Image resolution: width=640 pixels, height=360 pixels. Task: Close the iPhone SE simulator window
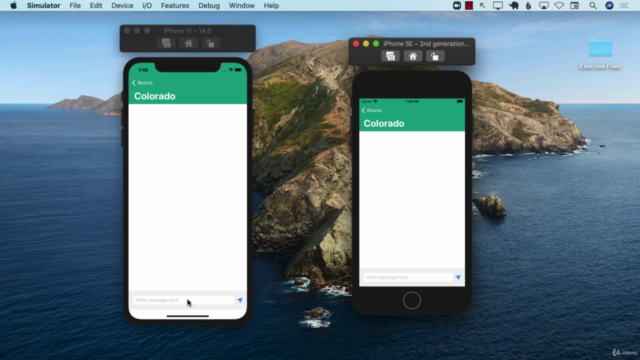pyautogui.click(x=356, y=44)
